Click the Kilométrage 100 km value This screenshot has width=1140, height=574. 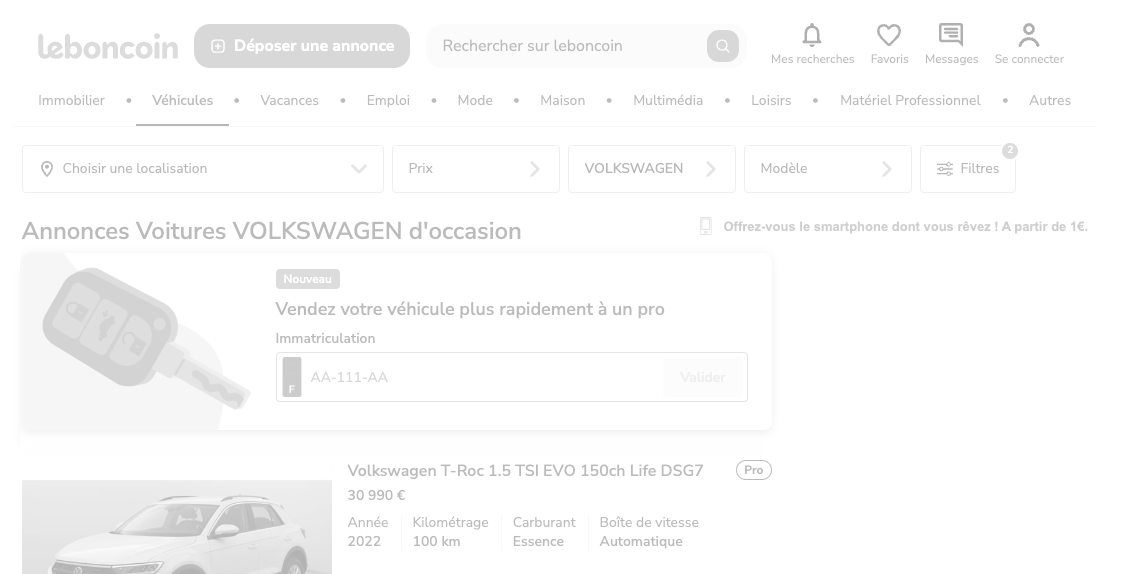tap(436, 541)
